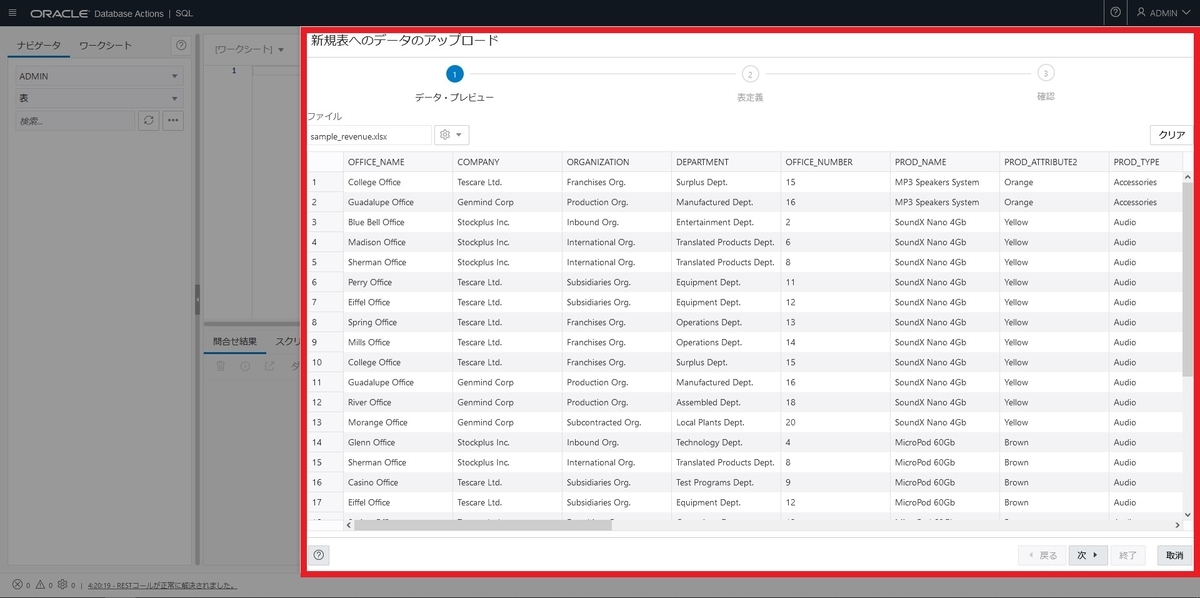Select the Mills Office cell

(x=397, y=342)
